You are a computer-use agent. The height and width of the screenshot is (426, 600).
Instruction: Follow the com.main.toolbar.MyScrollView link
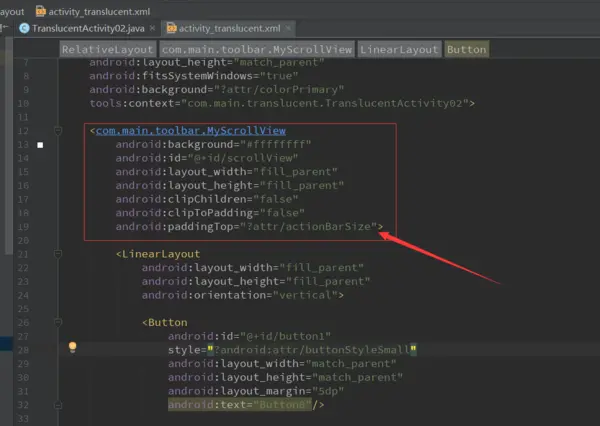[191, 131]
